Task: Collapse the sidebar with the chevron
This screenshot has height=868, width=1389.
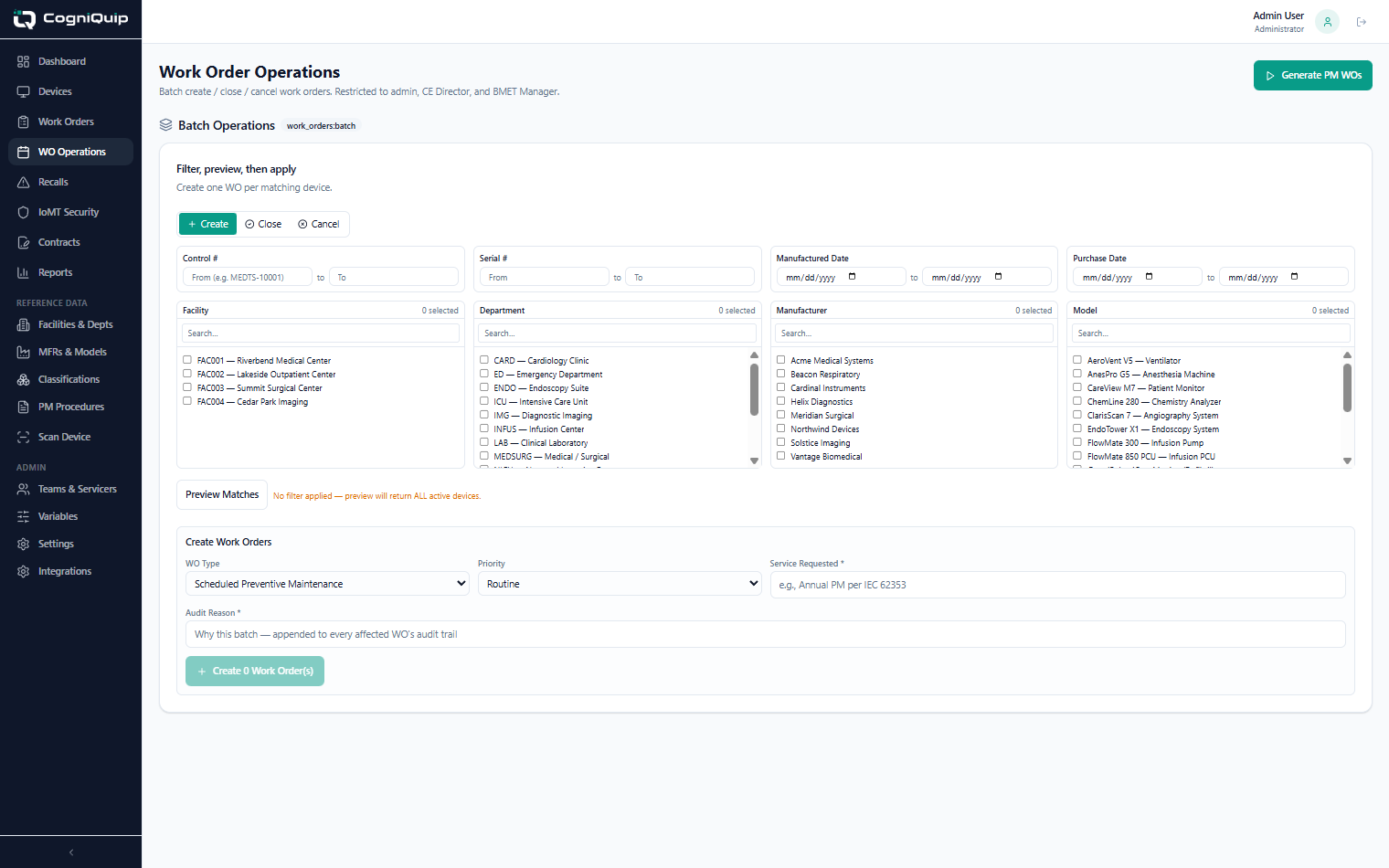Action: 71,852
